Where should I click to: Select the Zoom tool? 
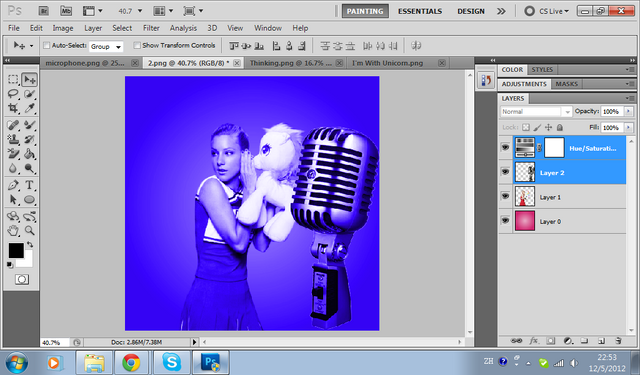pyautogui.click(x=29, y=231)
